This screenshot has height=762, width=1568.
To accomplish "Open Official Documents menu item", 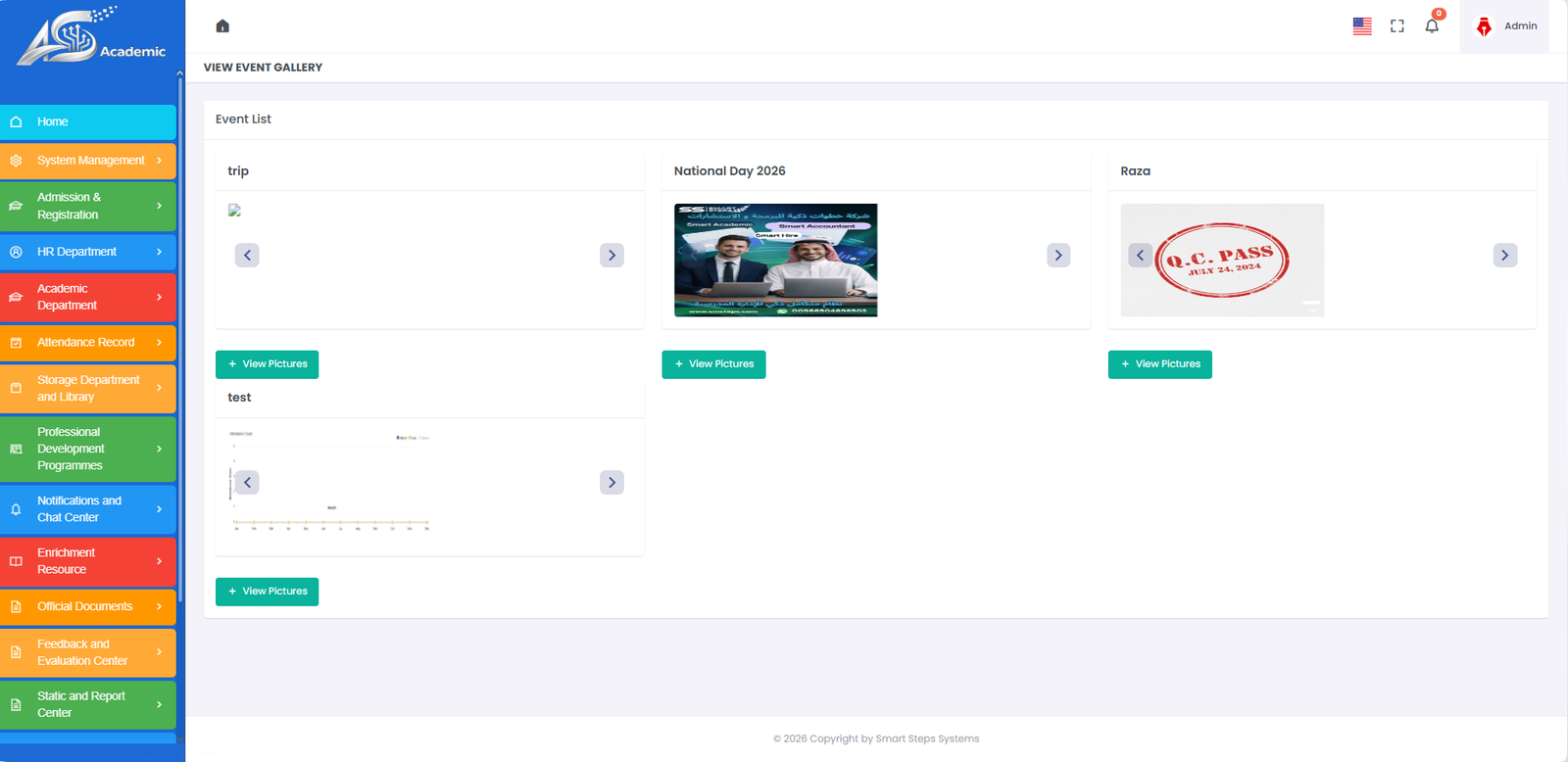I will point(88,606).
